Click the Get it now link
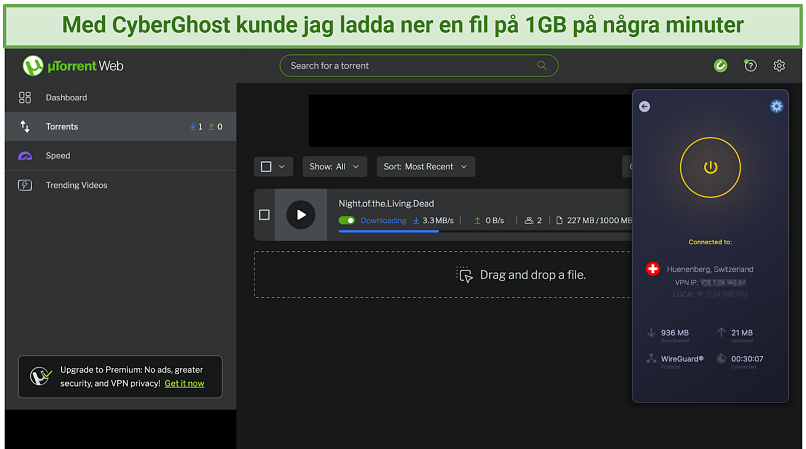806x449 pixels. tap(184, 383)
